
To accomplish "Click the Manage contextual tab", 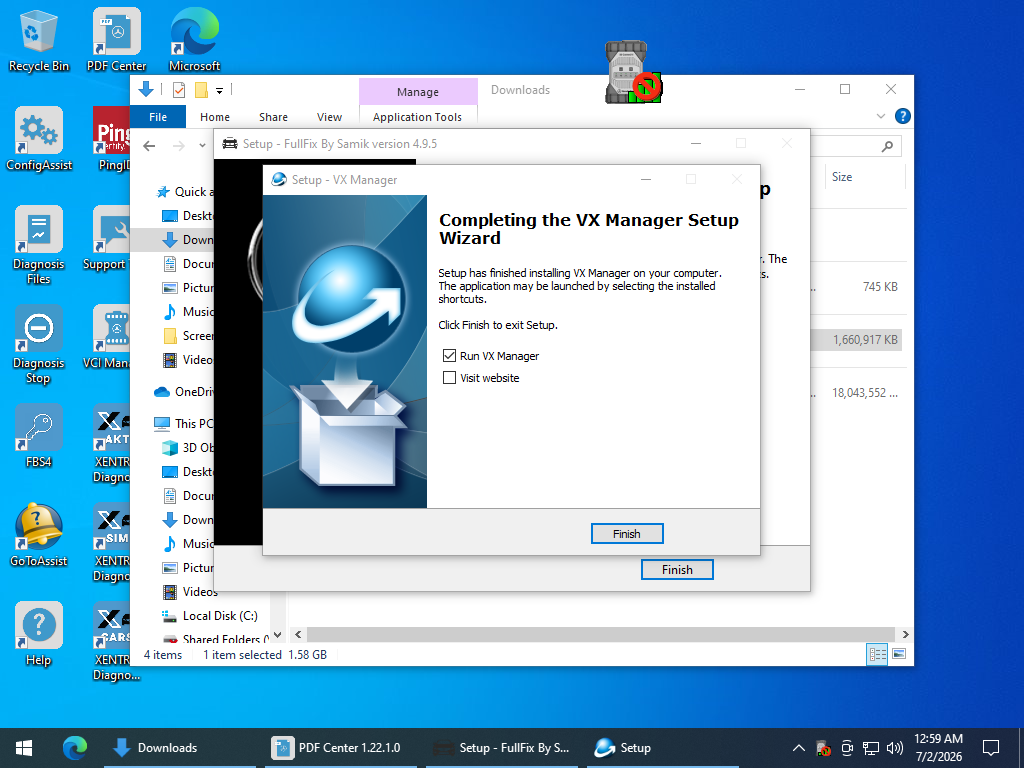I will click(418, 92).
